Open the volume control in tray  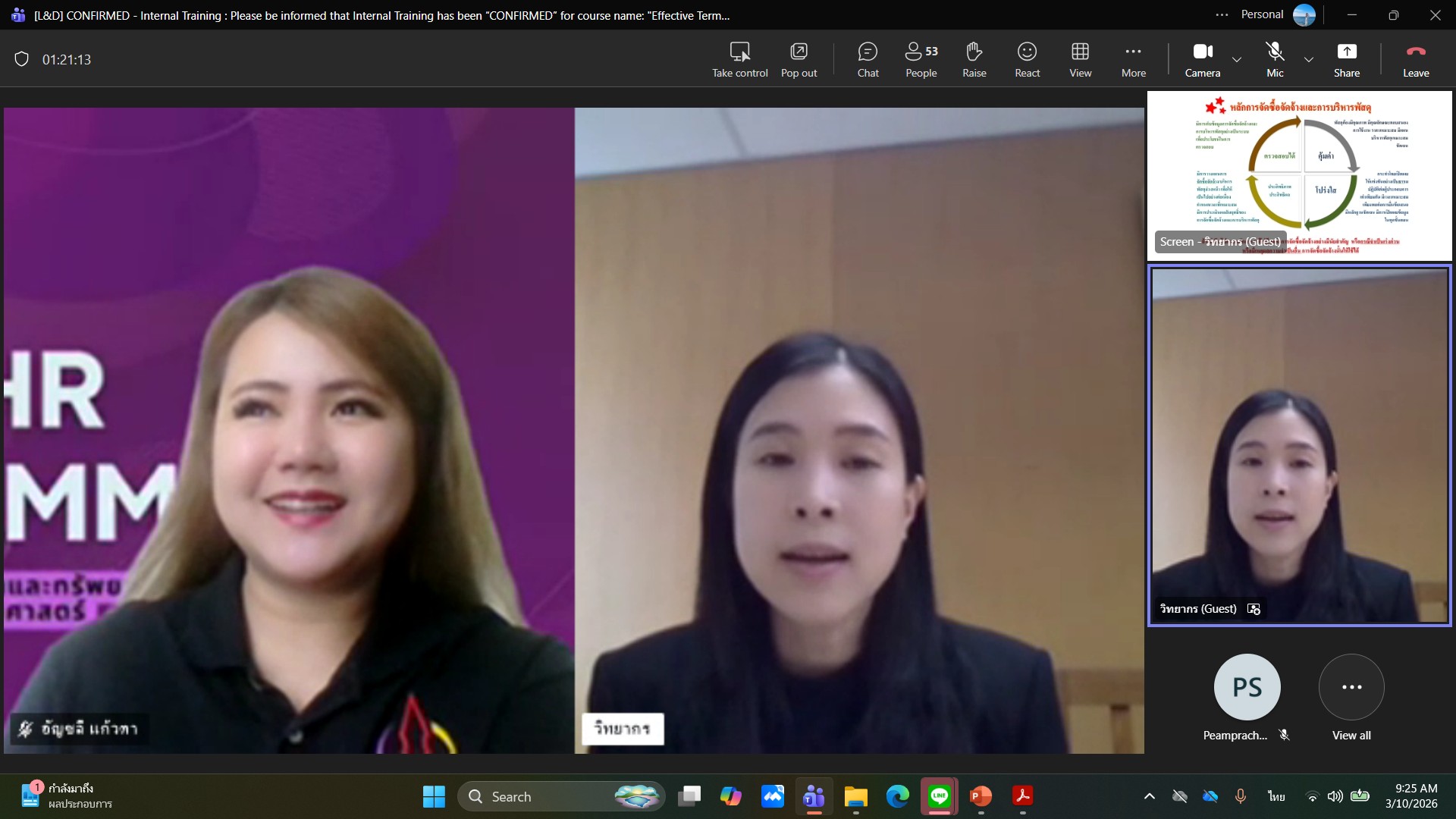click(x=1335, y=796)
